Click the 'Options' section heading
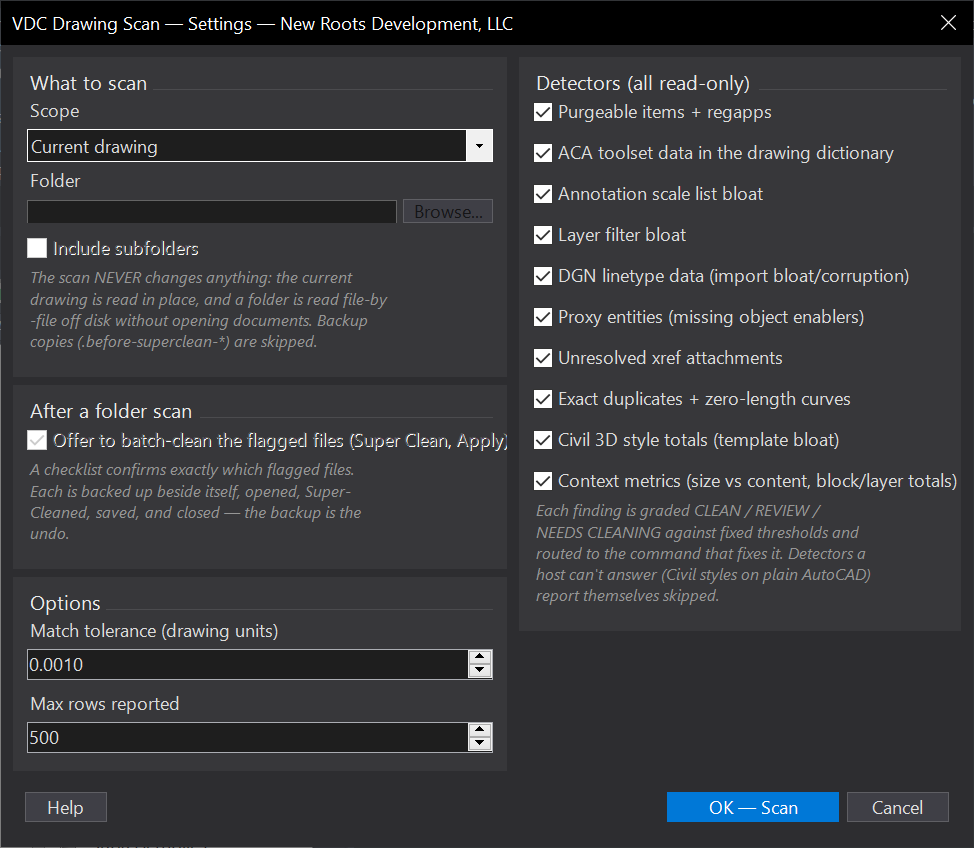Viewport: 974px width, 848px height. [65, 603]
